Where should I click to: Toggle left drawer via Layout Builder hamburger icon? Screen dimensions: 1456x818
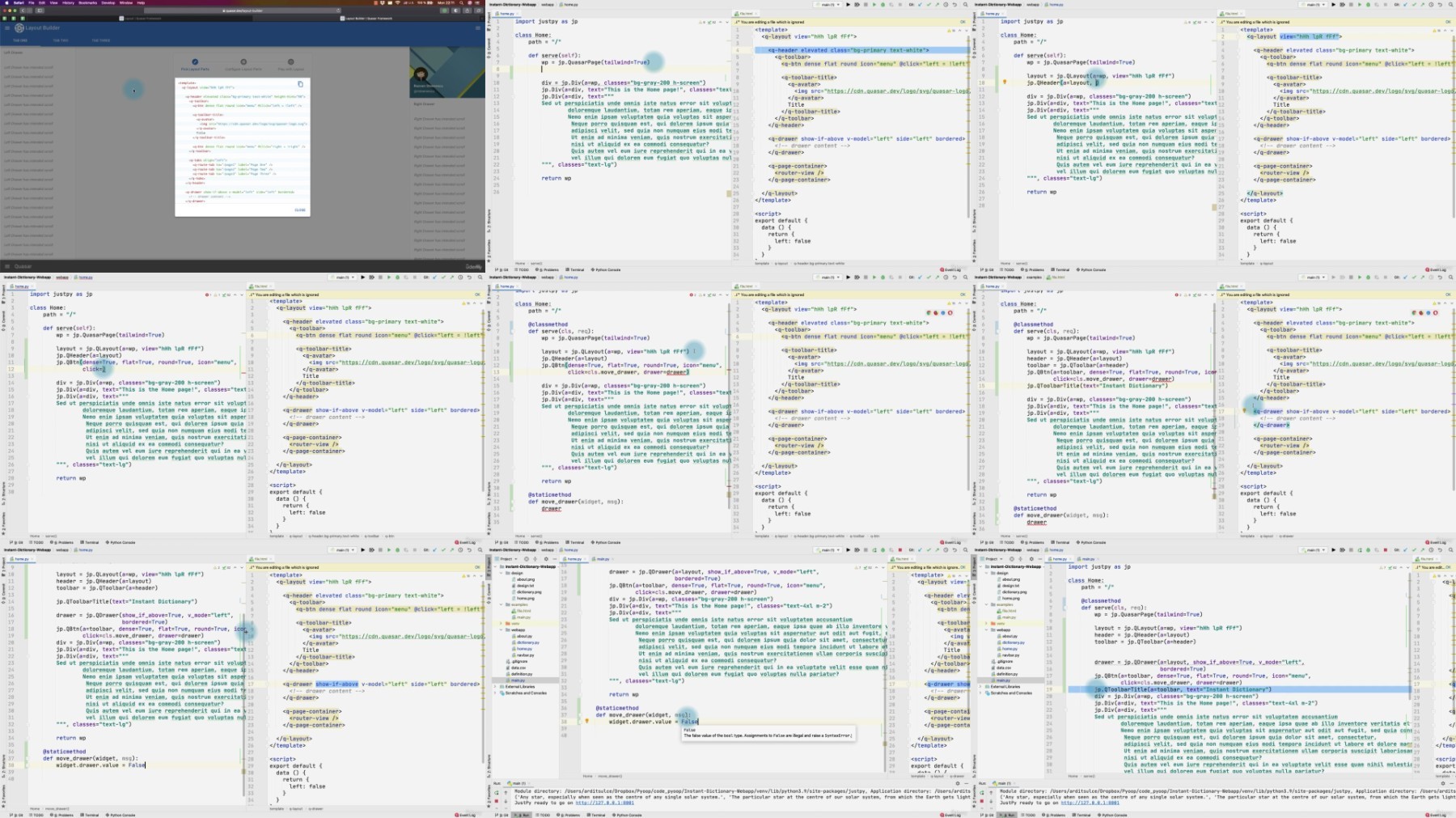click(x=7, y=28)
